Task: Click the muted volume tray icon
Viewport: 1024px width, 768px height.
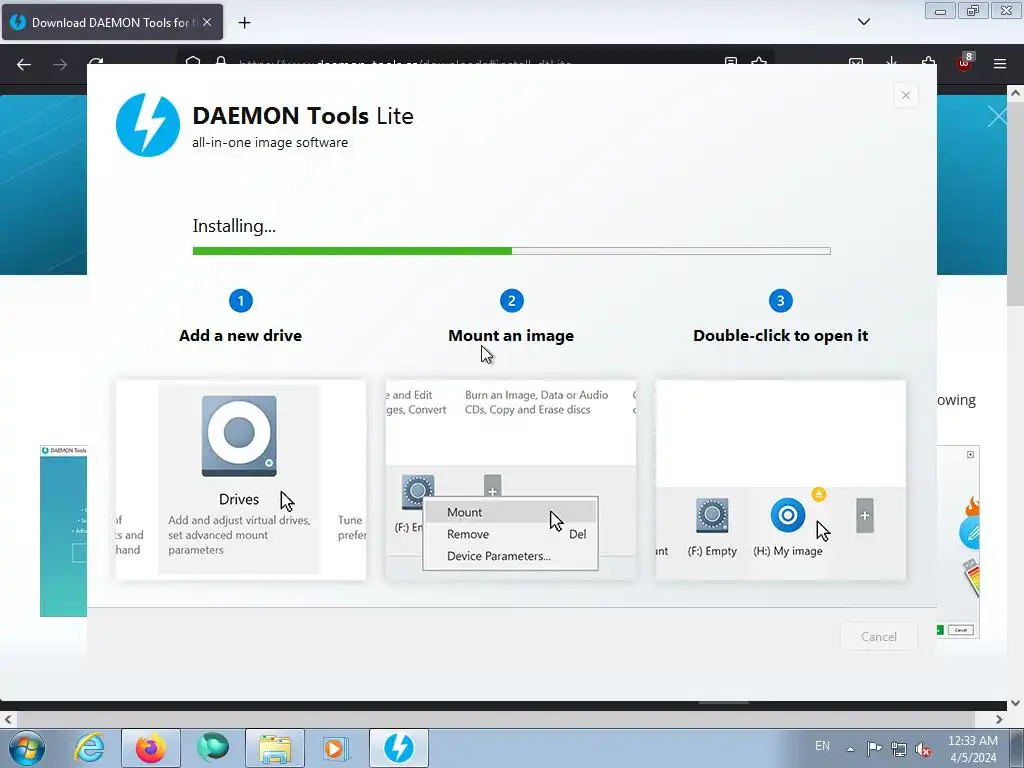Action: point(923,748)
